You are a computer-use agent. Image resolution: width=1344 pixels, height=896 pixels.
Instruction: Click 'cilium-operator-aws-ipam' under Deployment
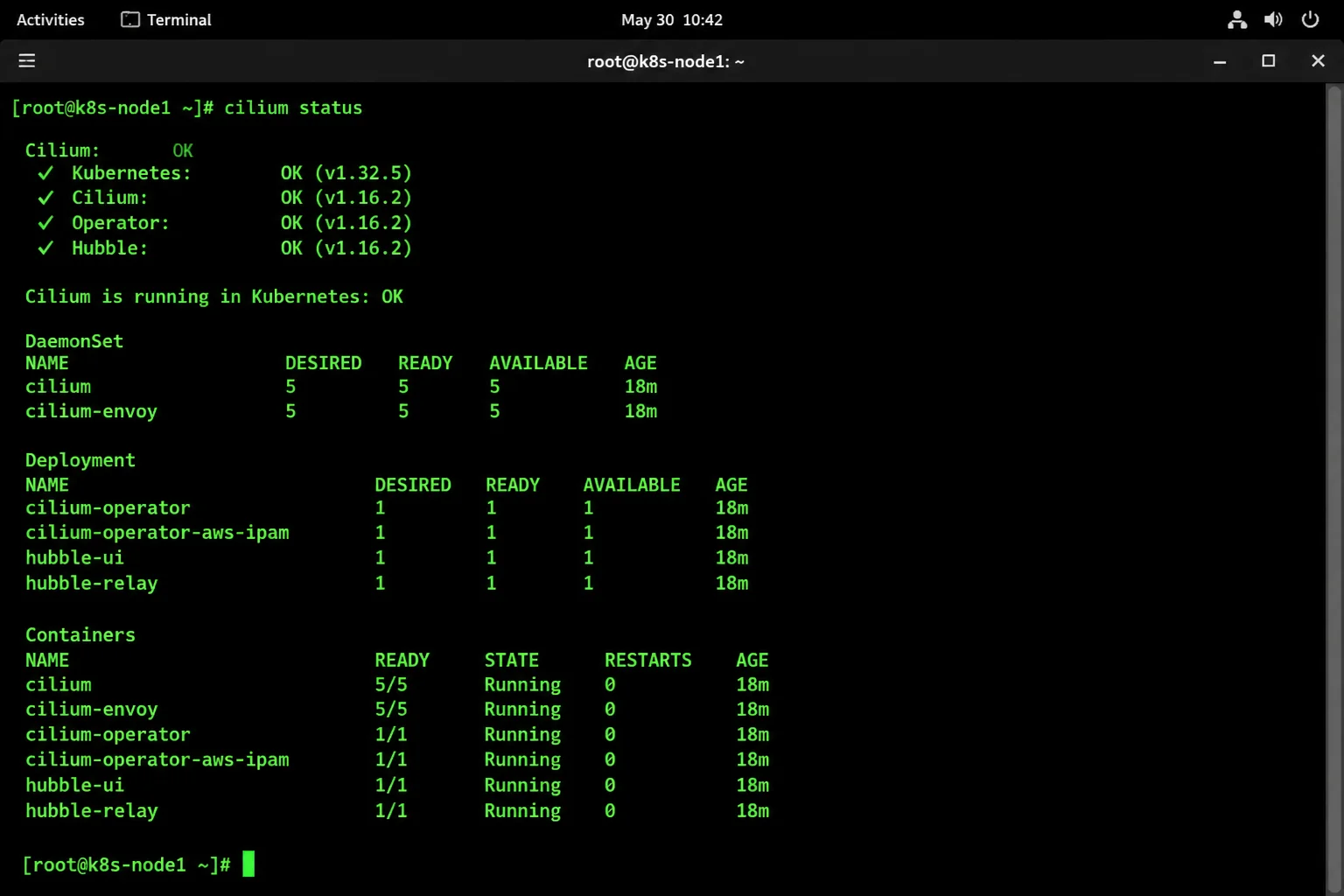(157, 532)
